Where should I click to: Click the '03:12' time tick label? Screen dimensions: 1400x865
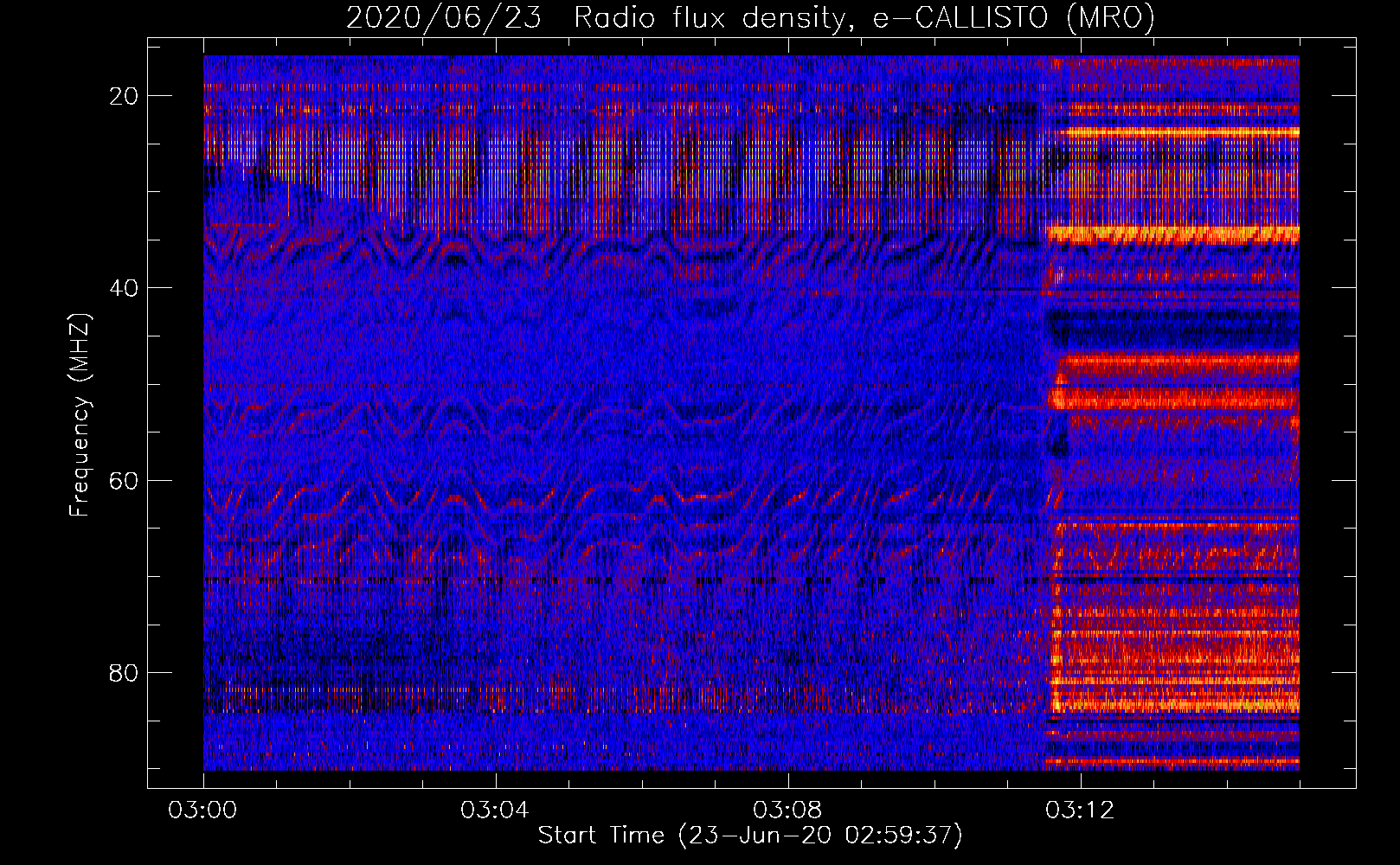pyautogui.click(x=1080, y=811)
